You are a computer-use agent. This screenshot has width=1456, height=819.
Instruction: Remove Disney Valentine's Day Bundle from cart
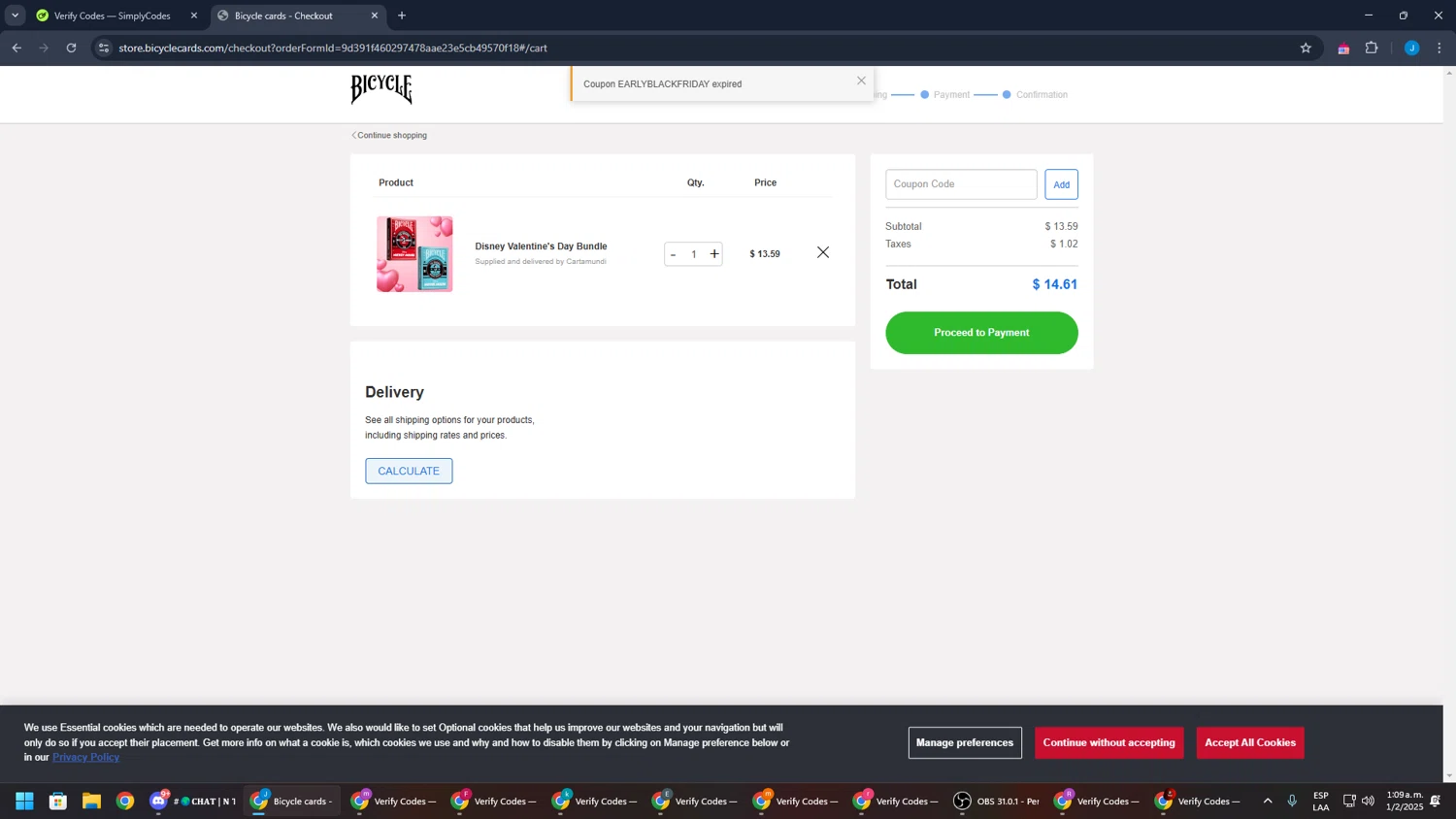(823, 252)
